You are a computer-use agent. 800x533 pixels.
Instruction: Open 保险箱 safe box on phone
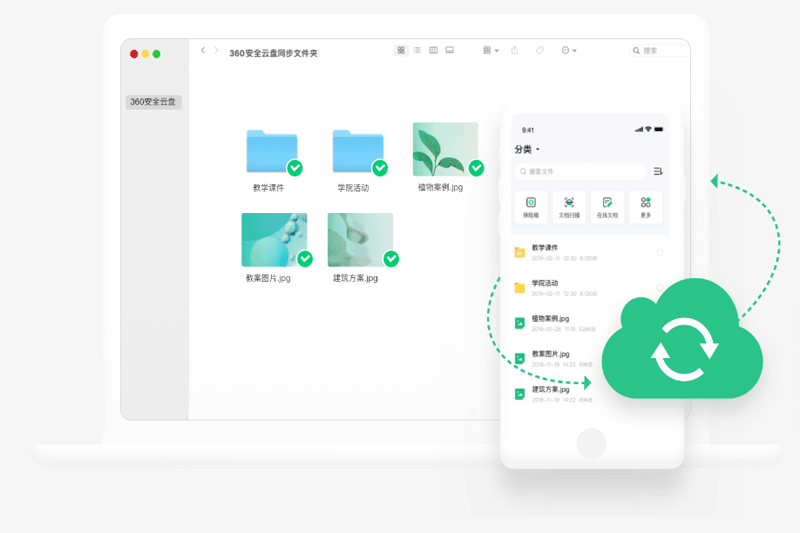click(x=531, y=206)
